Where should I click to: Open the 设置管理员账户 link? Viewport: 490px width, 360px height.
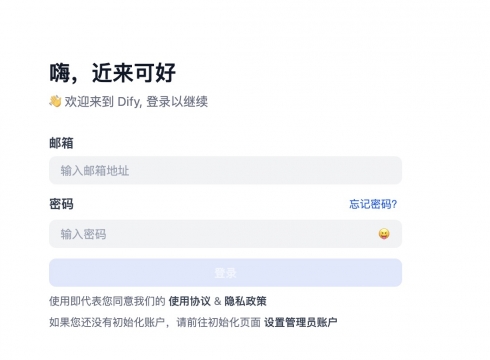[301, 322]
